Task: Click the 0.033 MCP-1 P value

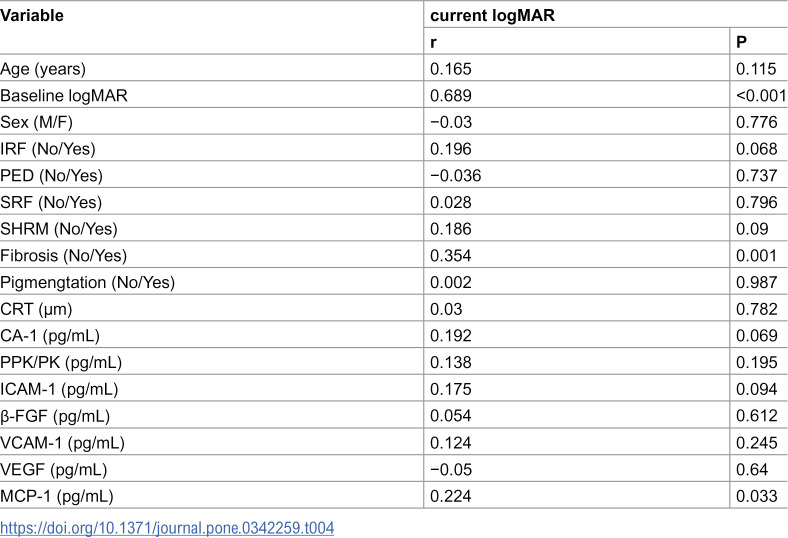Action: click(757, 496)
